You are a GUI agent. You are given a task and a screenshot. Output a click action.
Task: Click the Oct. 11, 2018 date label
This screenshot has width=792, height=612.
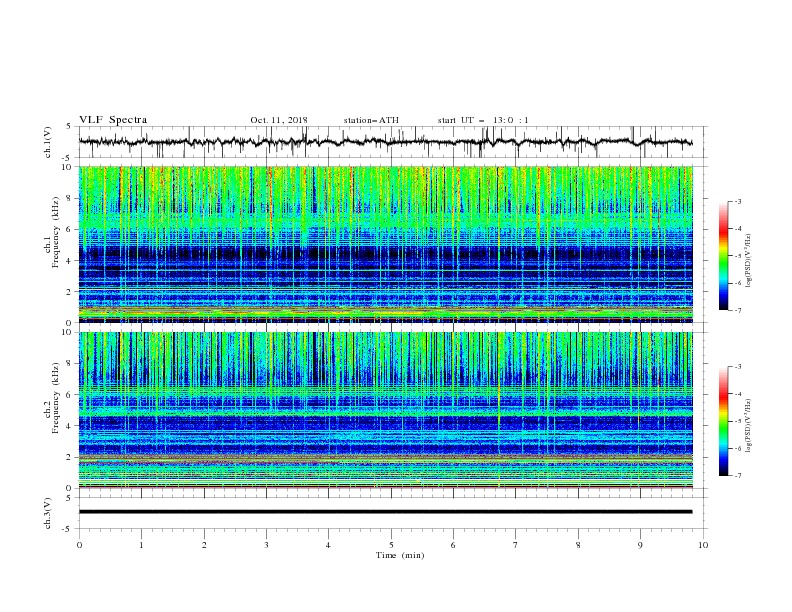(279, 120)
